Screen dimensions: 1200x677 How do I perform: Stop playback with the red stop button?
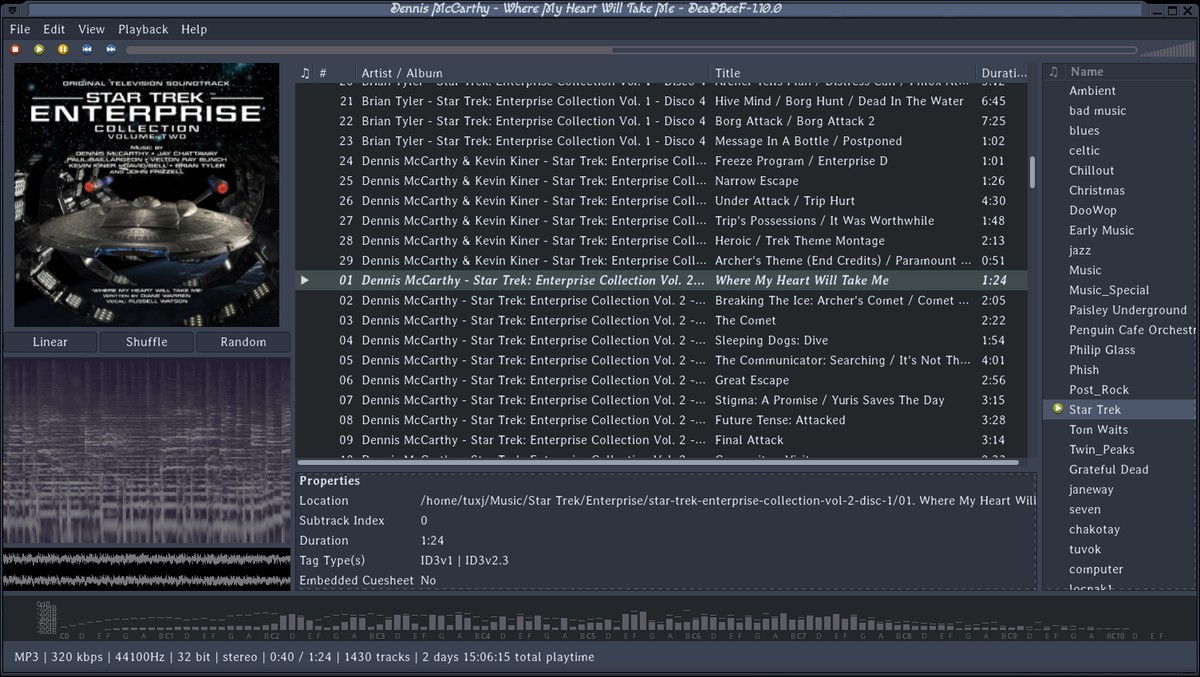coord(15,48)
